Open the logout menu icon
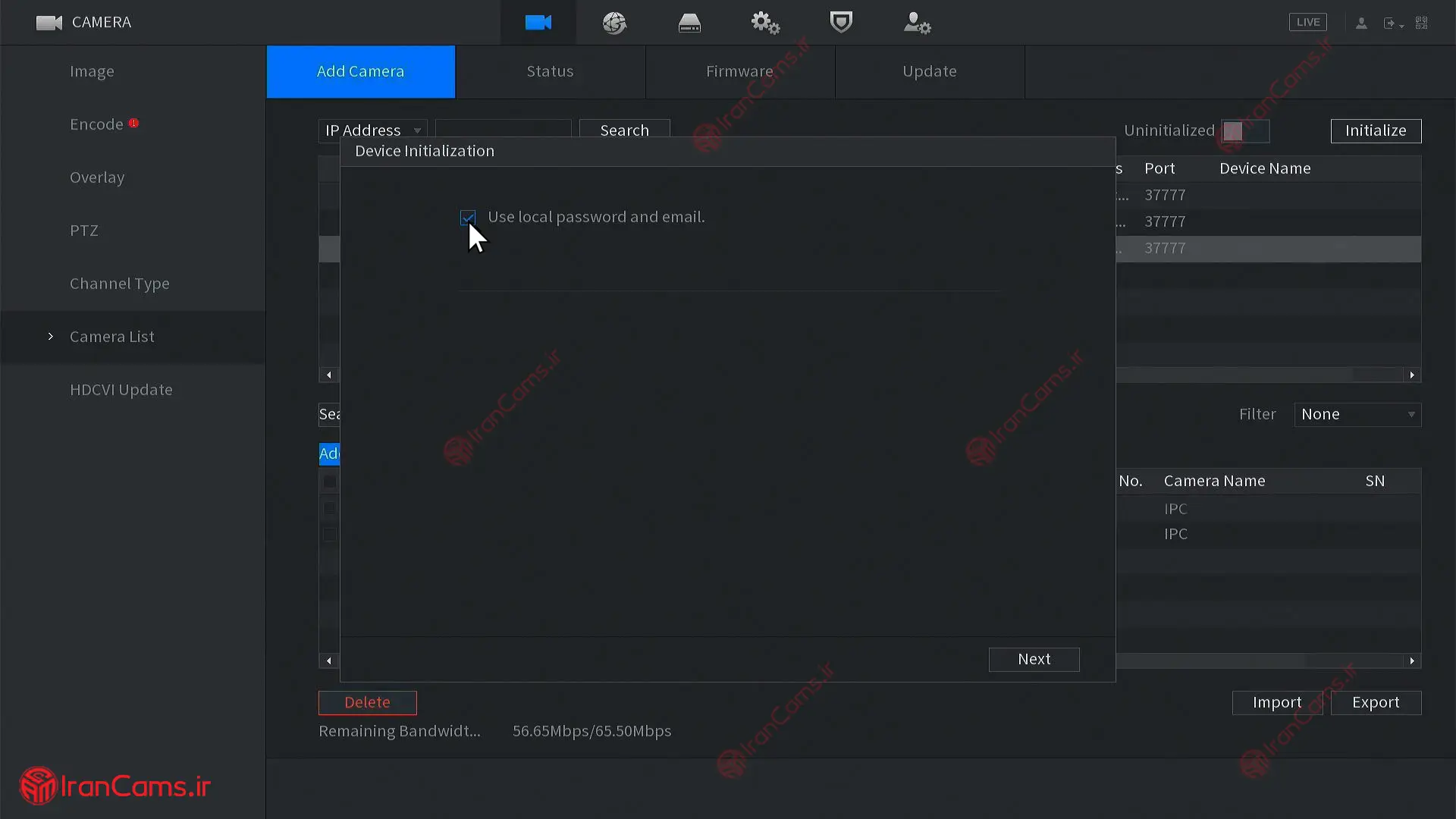 click(1392, 24)
